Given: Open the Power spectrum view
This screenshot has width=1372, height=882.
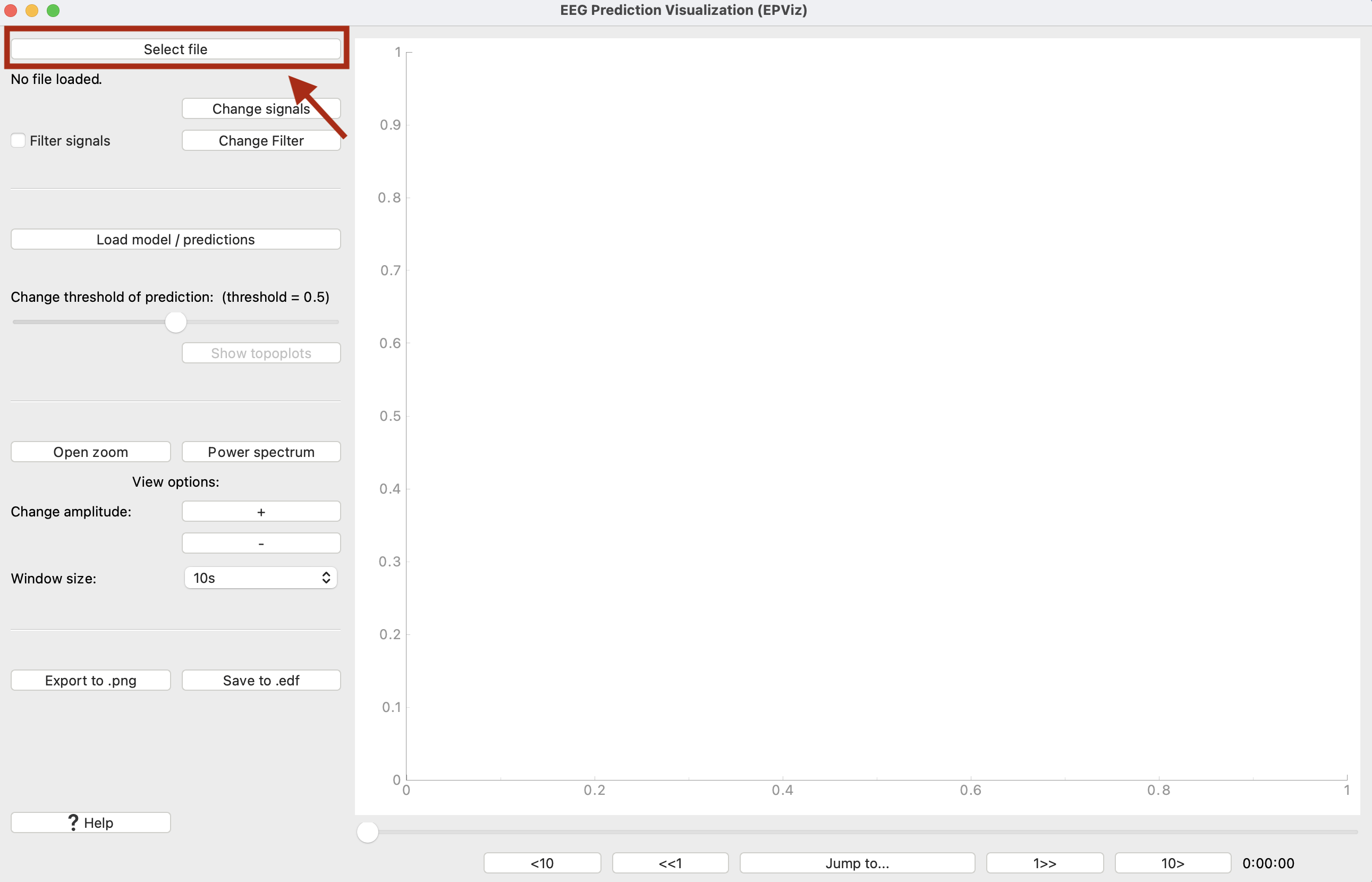Looking at the screenshot, I should click(x=260, y=452).
